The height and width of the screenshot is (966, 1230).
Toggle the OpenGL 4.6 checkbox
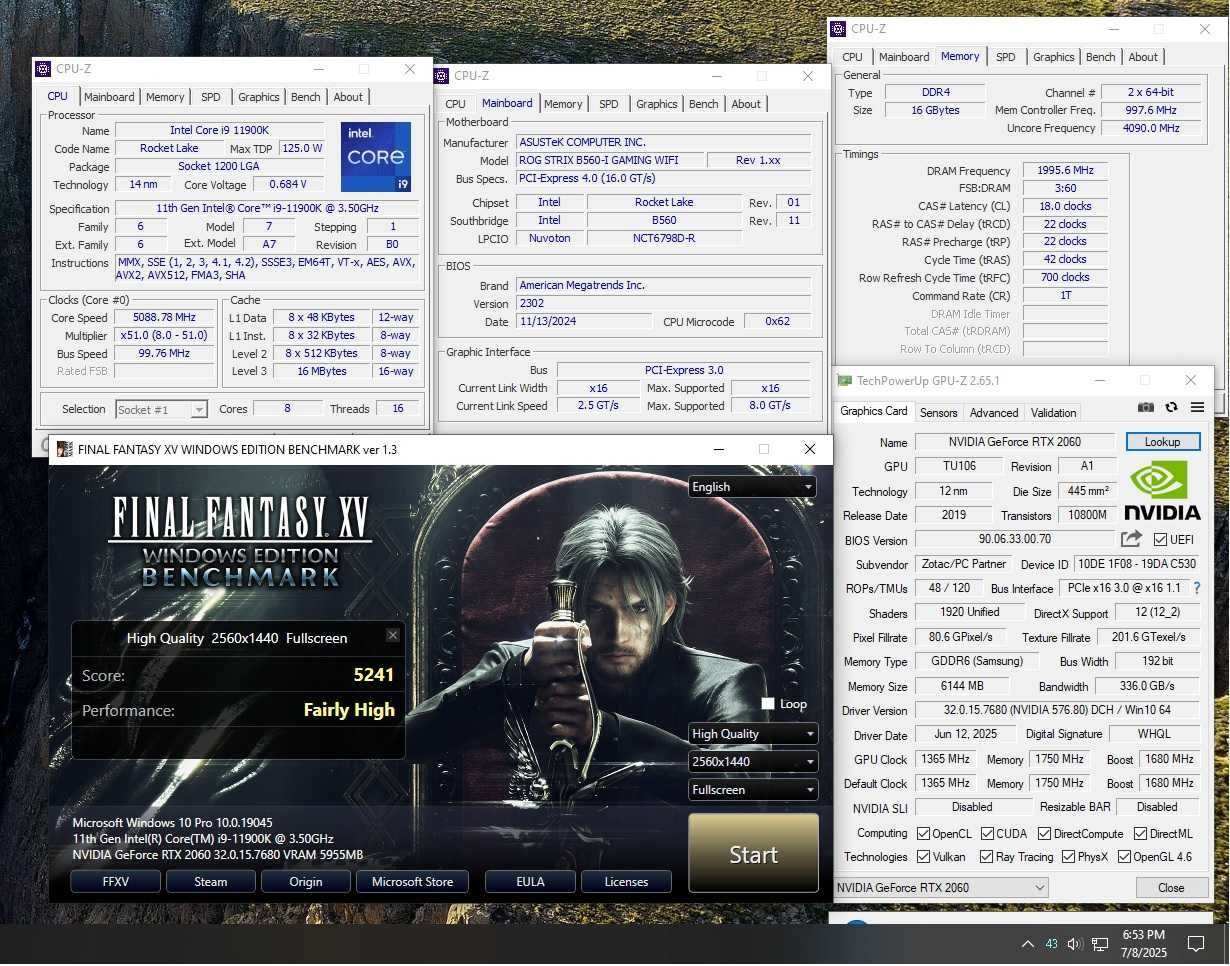tap(1124, 857)
